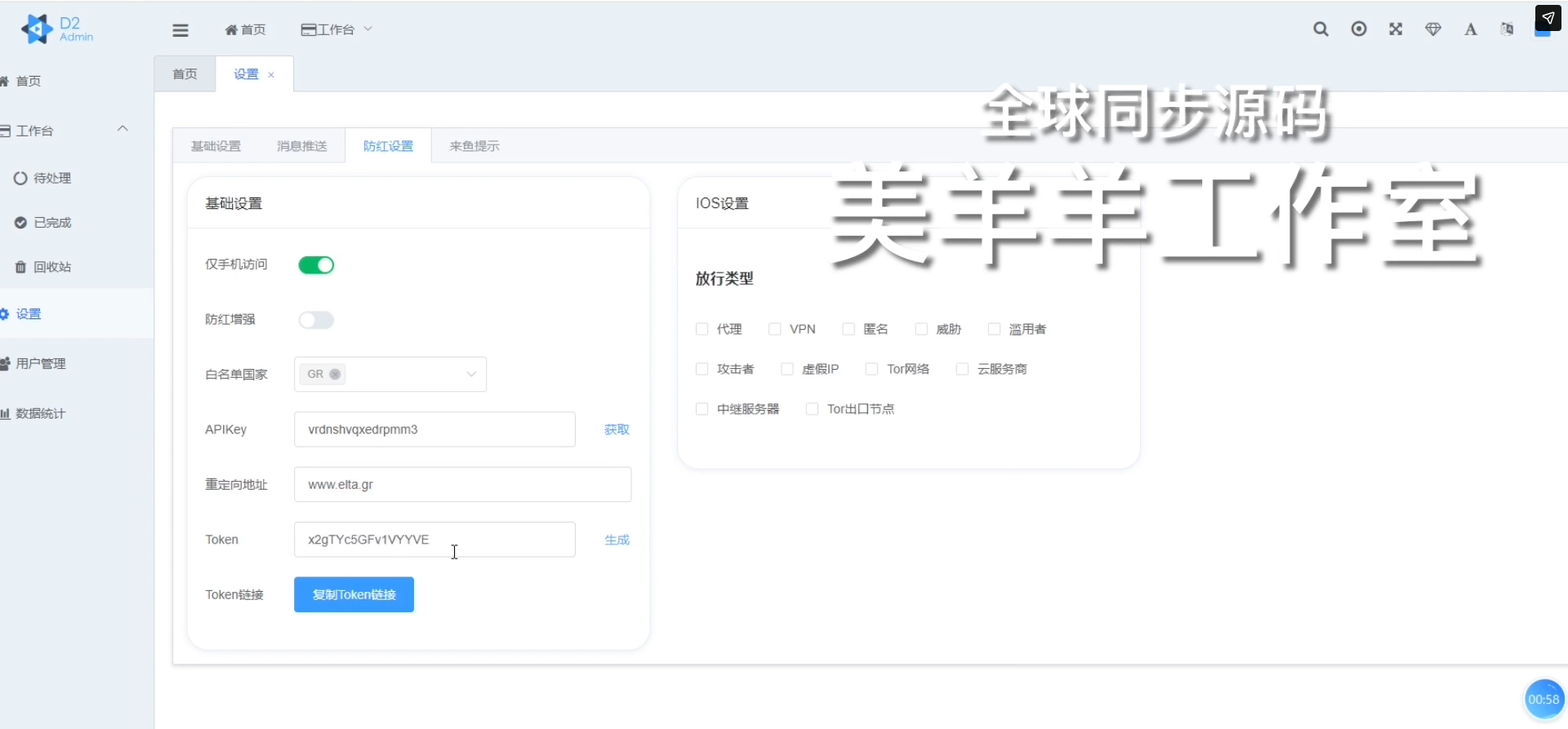Viewport: 1568px width, 729px height.
Task: Tick the Tor网络 checkbox
Action: tap(871, 369)
